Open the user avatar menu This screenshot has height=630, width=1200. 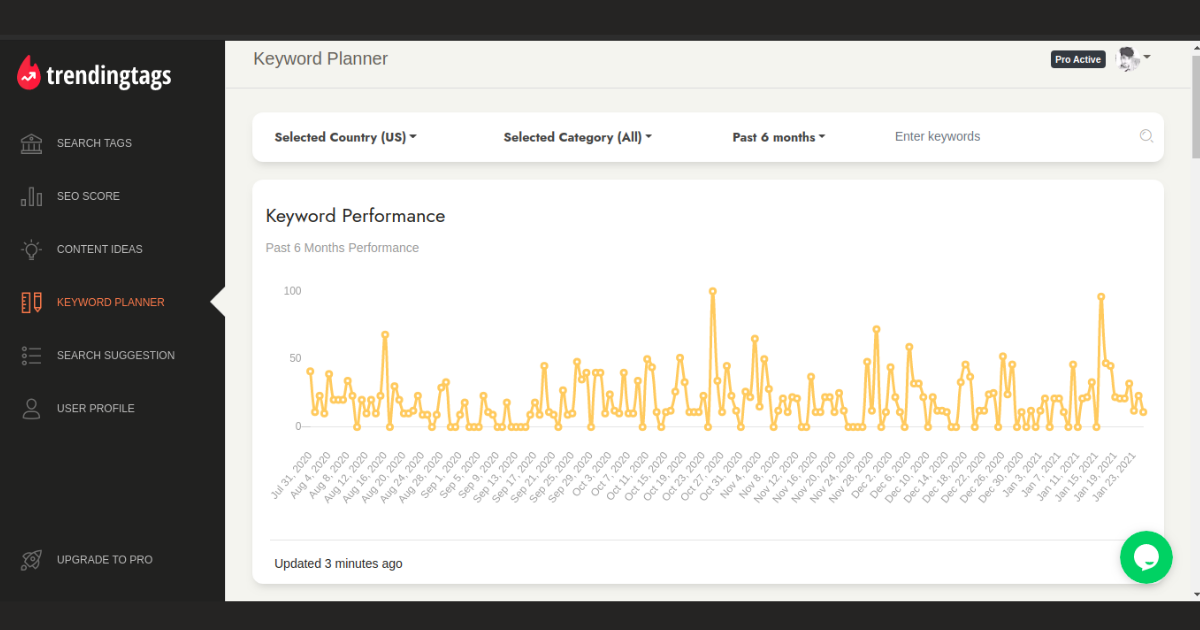click(x=1133, y=59)
